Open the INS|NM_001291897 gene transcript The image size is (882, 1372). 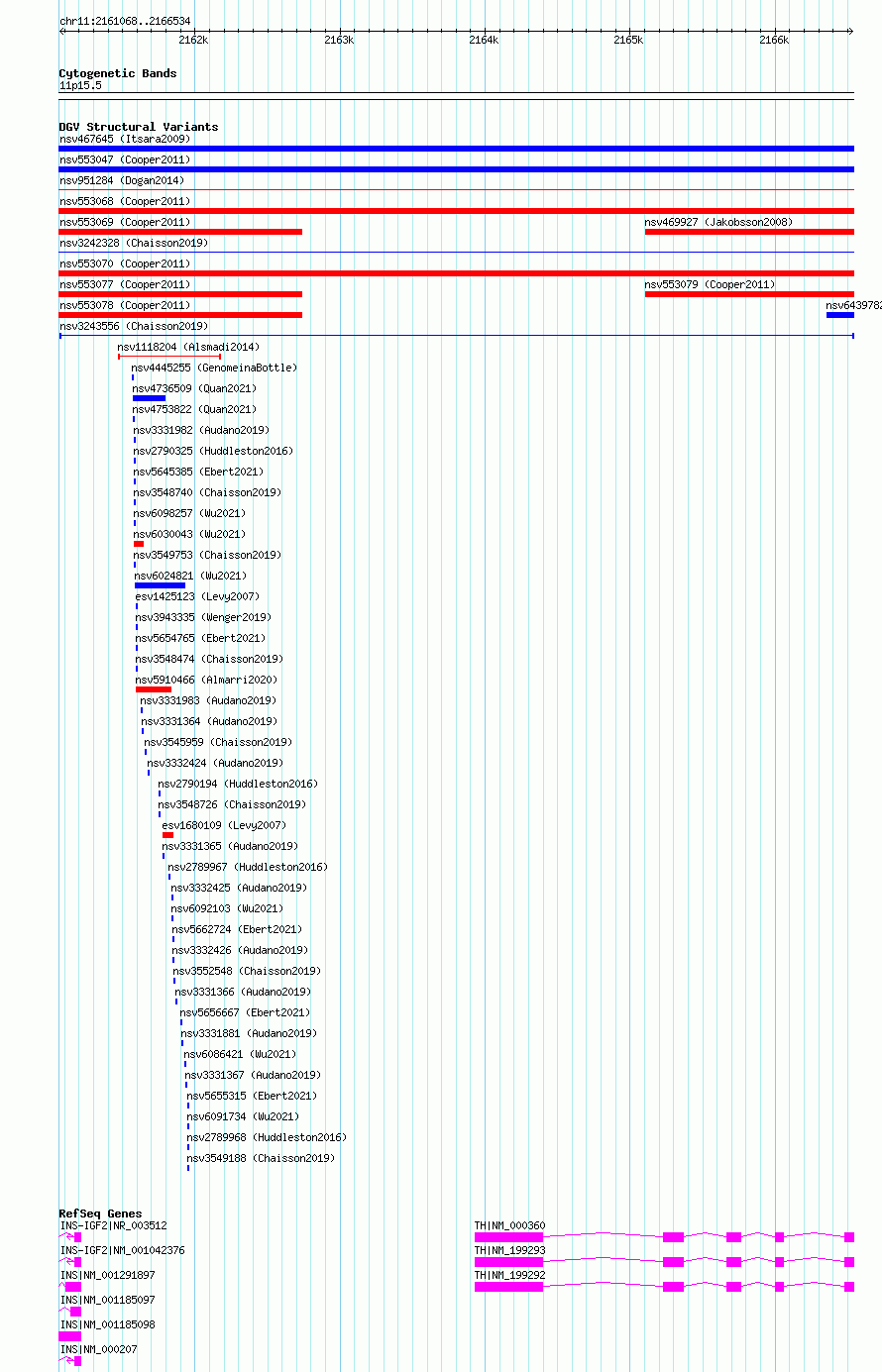70,1287
